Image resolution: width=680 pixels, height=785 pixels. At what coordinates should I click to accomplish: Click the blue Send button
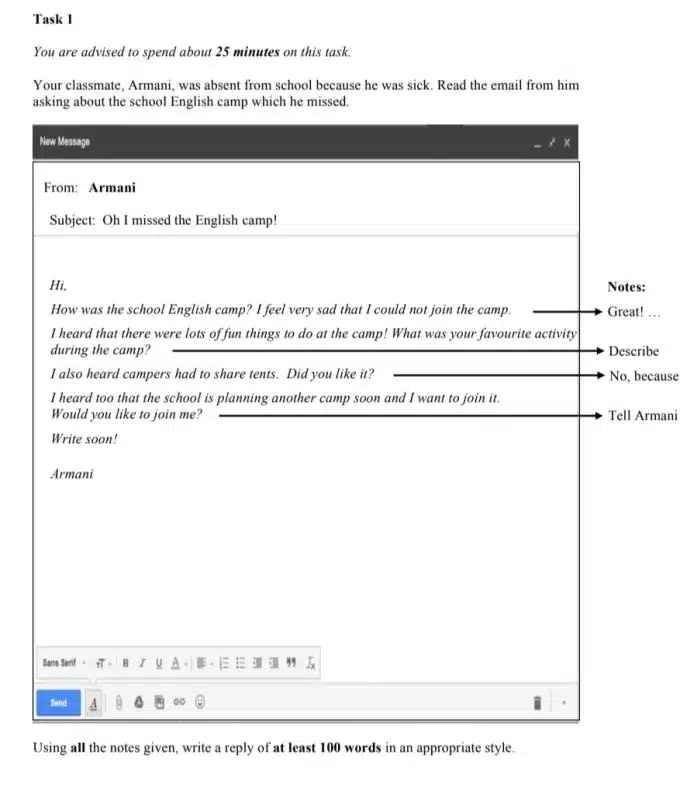pos(58,703)
